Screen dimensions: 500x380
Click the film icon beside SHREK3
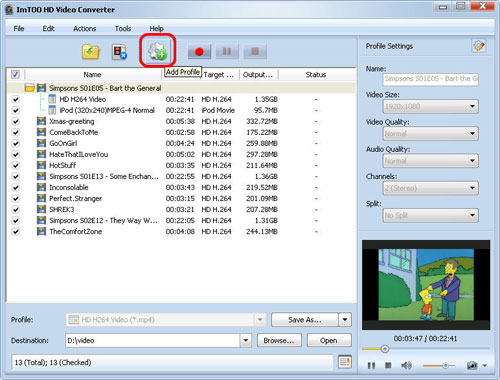[41, 209]
